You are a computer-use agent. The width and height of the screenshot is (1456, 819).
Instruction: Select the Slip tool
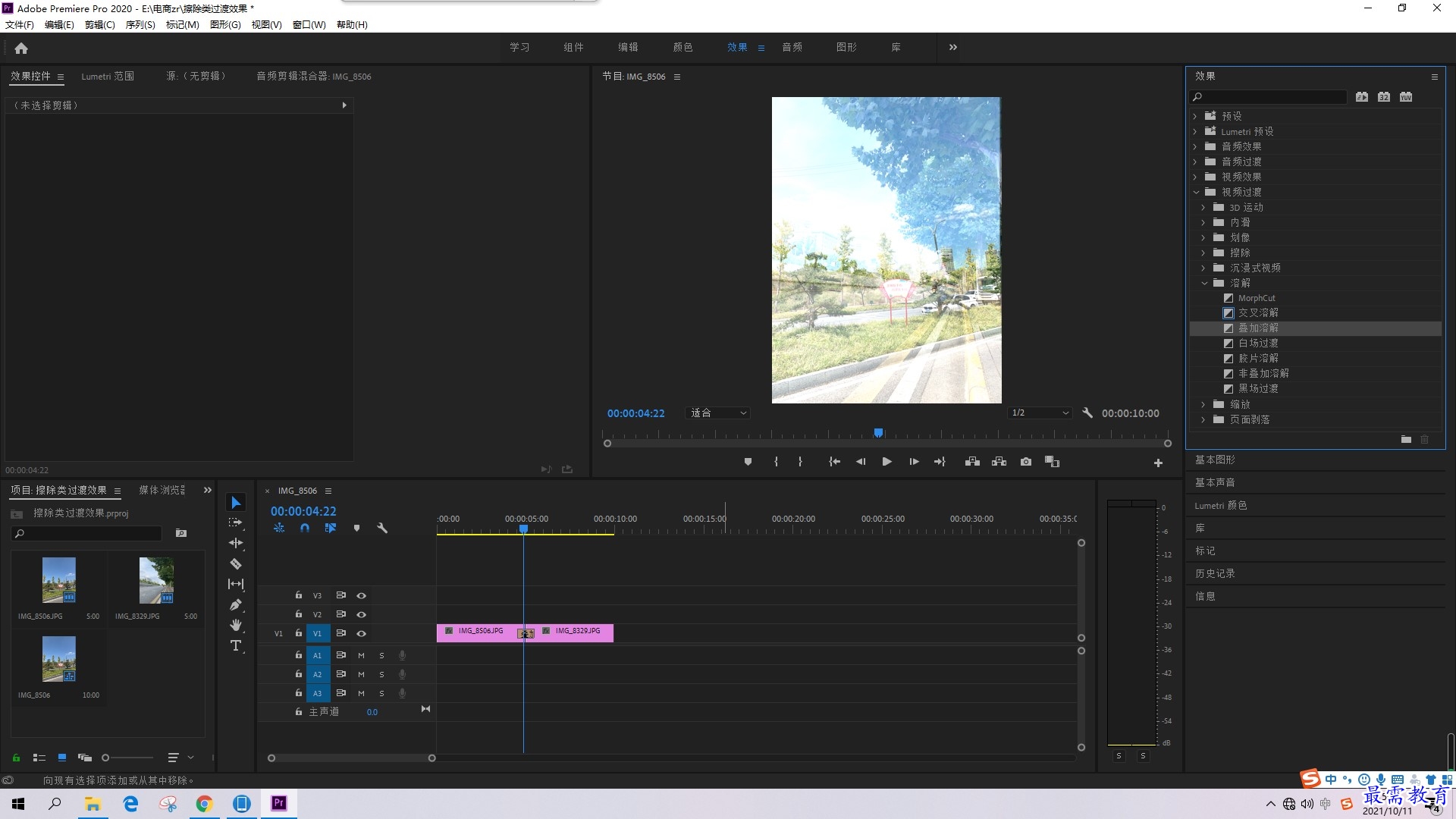point(236,584)
